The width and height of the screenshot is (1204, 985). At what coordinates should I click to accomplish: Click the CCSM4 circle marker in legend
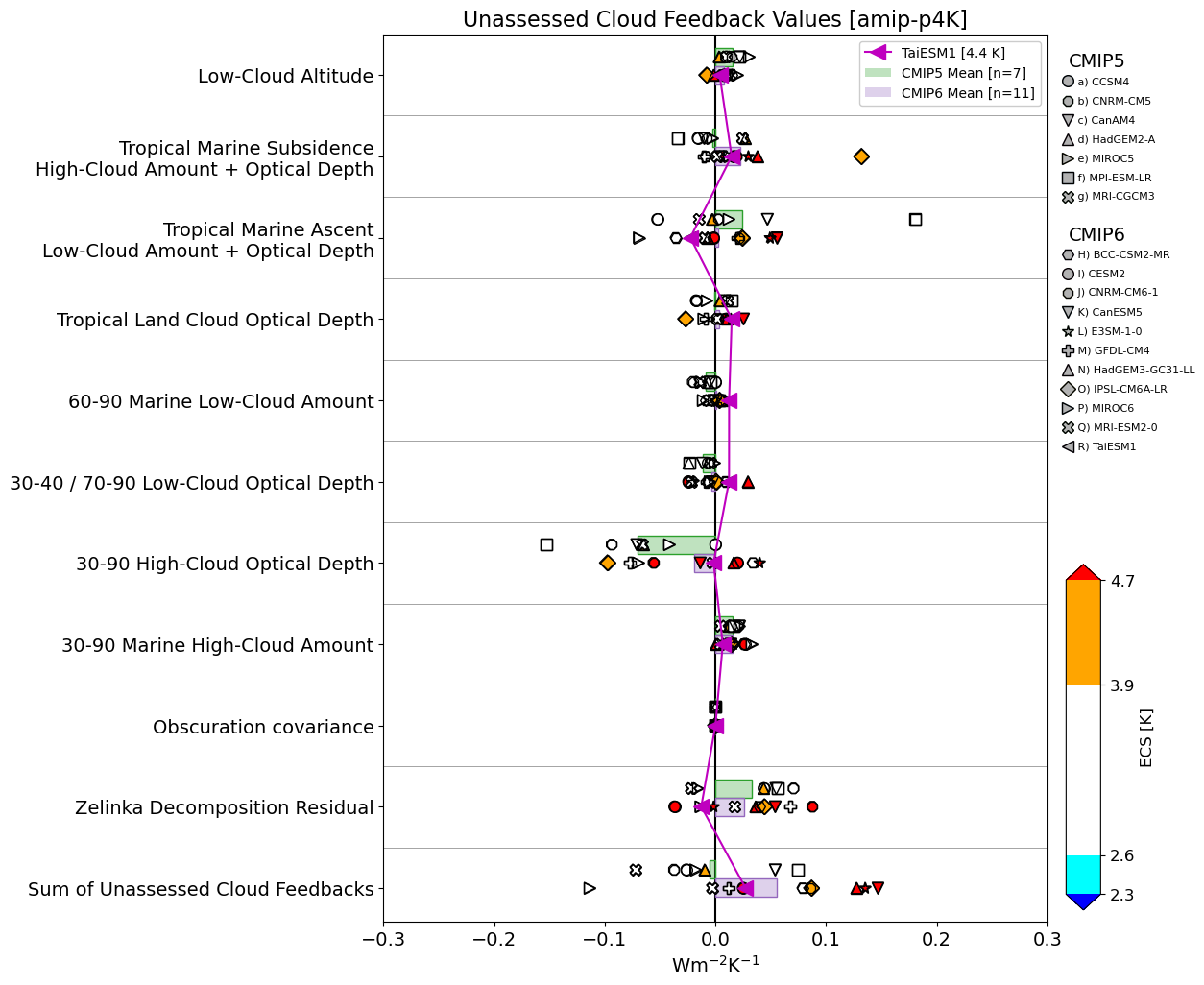1068,82
